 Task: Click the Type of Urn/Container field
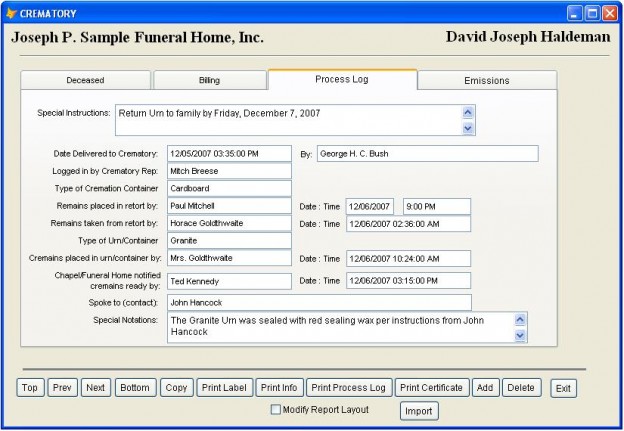[229, 240]
